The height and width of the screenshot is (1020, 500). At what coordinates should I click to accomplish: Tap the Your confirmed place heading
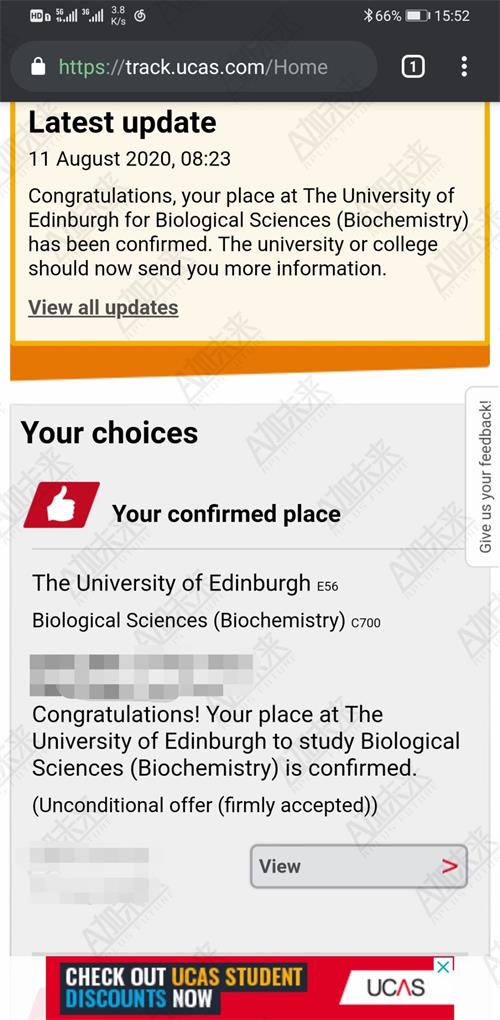tap(226, 514)
